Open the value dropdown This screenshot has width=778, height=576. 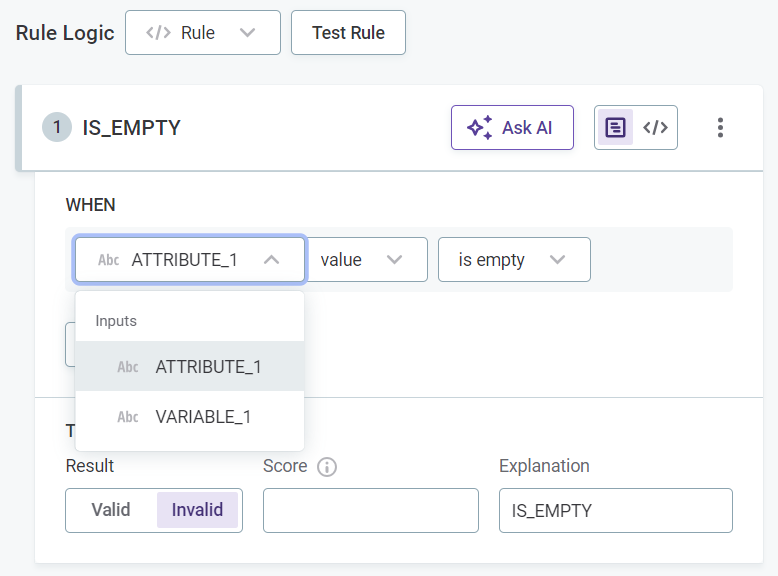(x=366, y=260)
